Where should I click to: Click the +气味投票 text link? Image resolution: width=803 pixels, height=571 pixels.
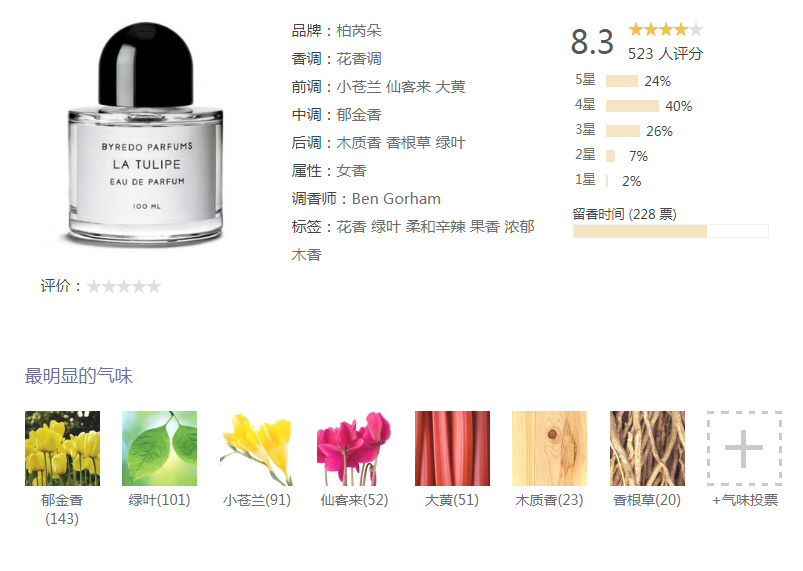745,500
